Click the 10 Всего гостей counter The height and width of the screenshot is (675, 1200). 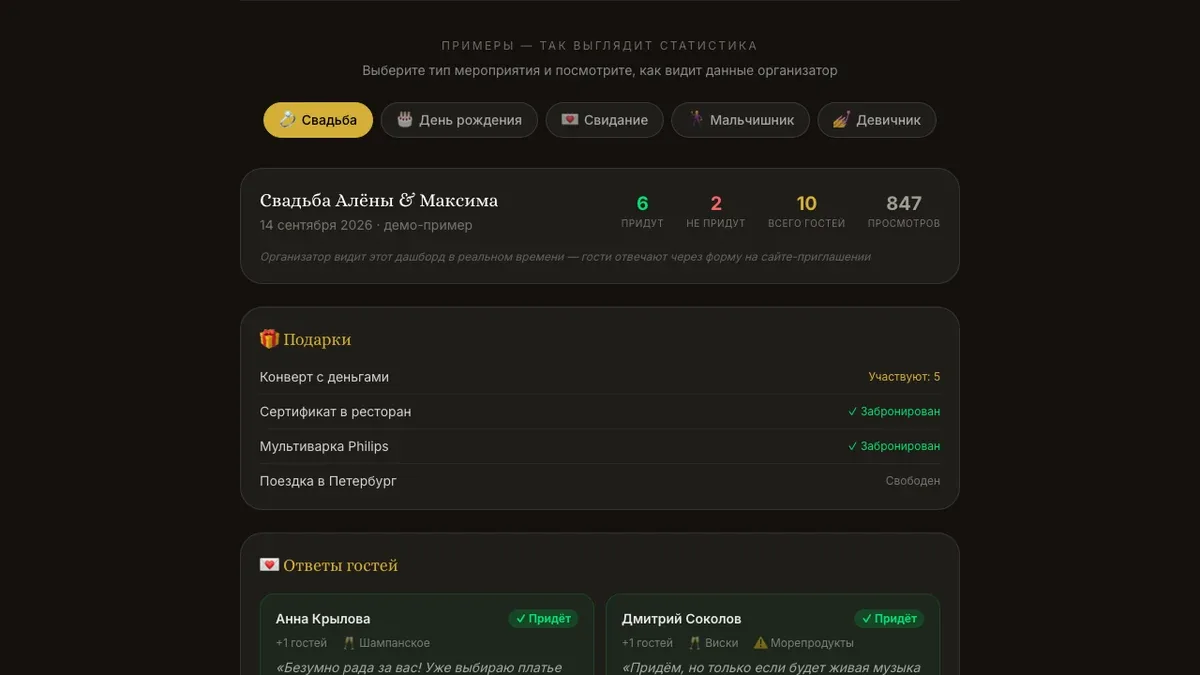(x=806, y=212)
